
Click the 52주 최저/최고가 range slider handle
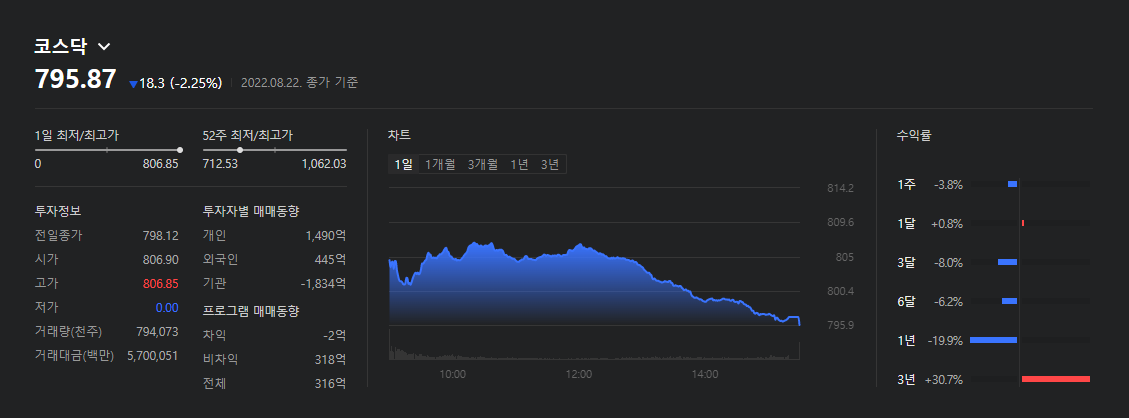[x=240, y=150]
